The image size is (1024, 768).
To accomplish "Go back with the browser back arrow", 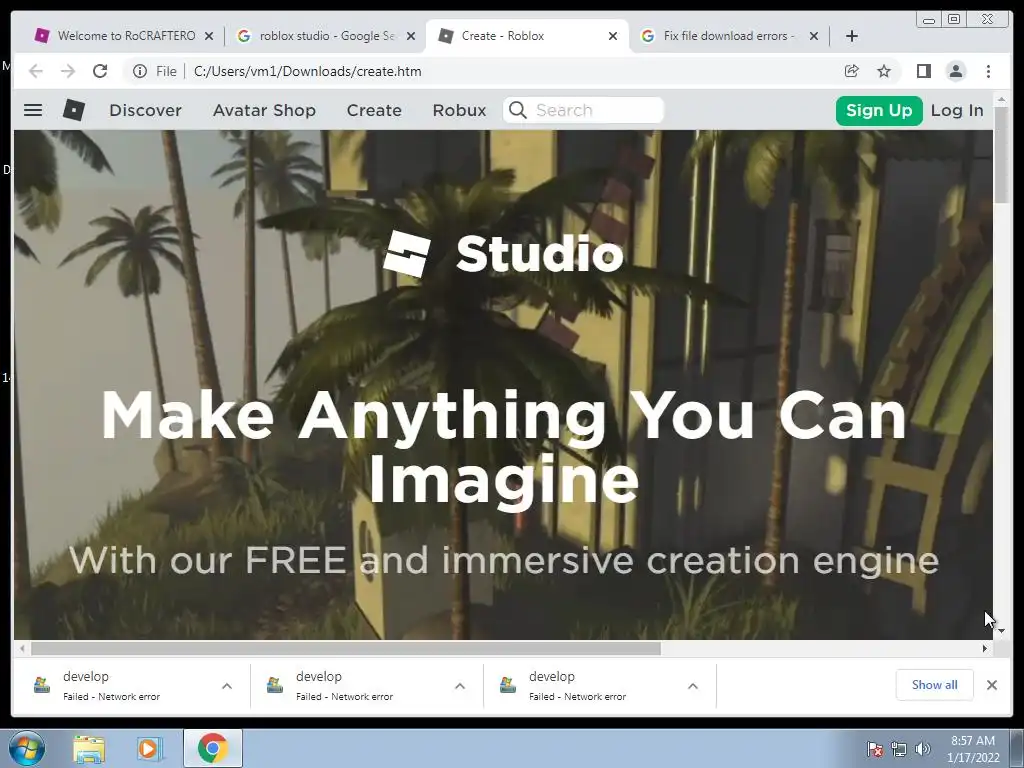I will (36, 71).
